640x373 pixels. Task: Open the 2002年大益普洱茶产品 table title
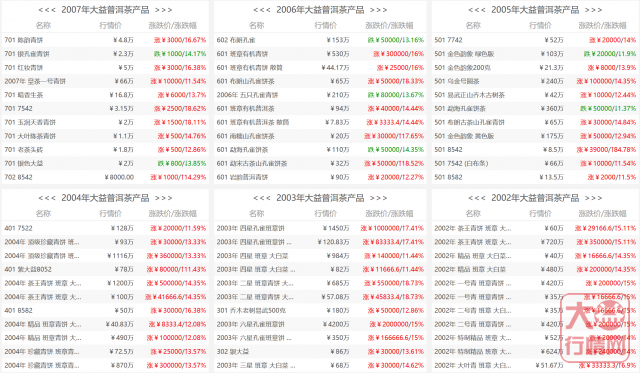tap(535, 198)
